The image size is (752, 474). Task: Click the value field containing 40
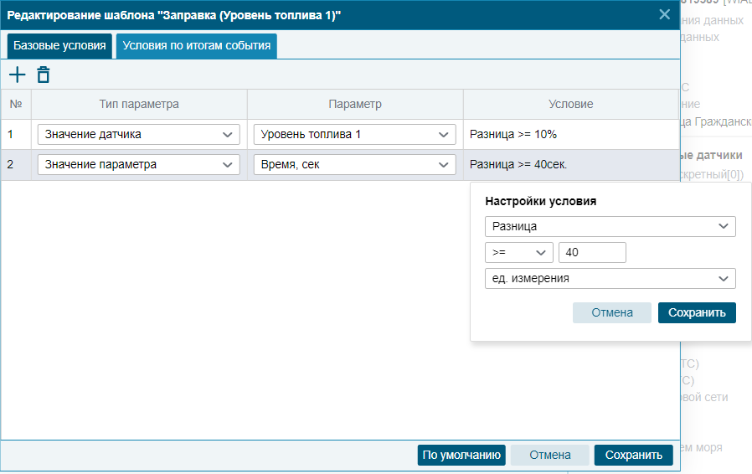click(x=592, y=252)
